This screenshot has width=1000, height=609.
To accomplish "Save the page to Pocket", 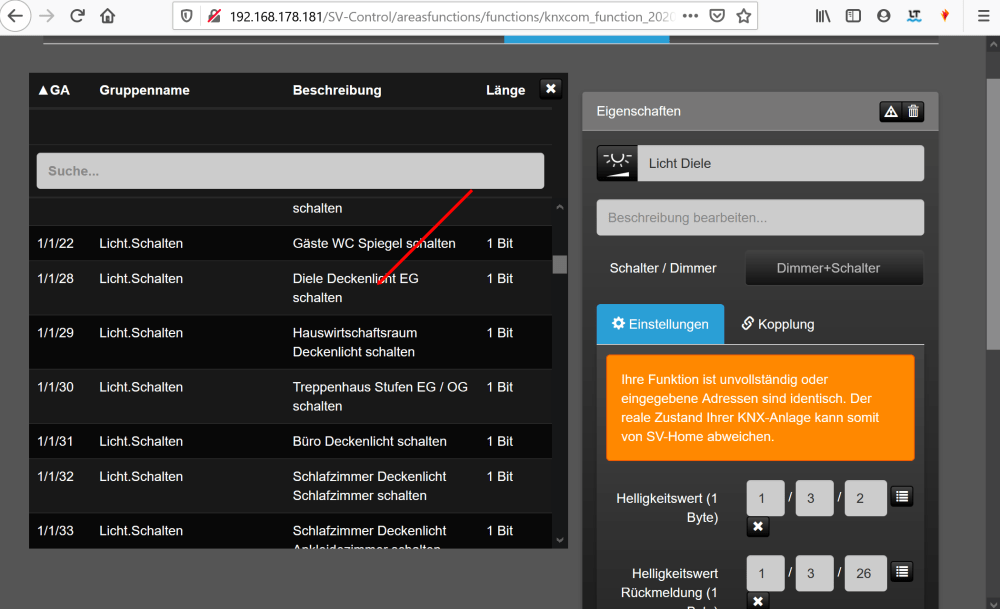I will [717, 17].
